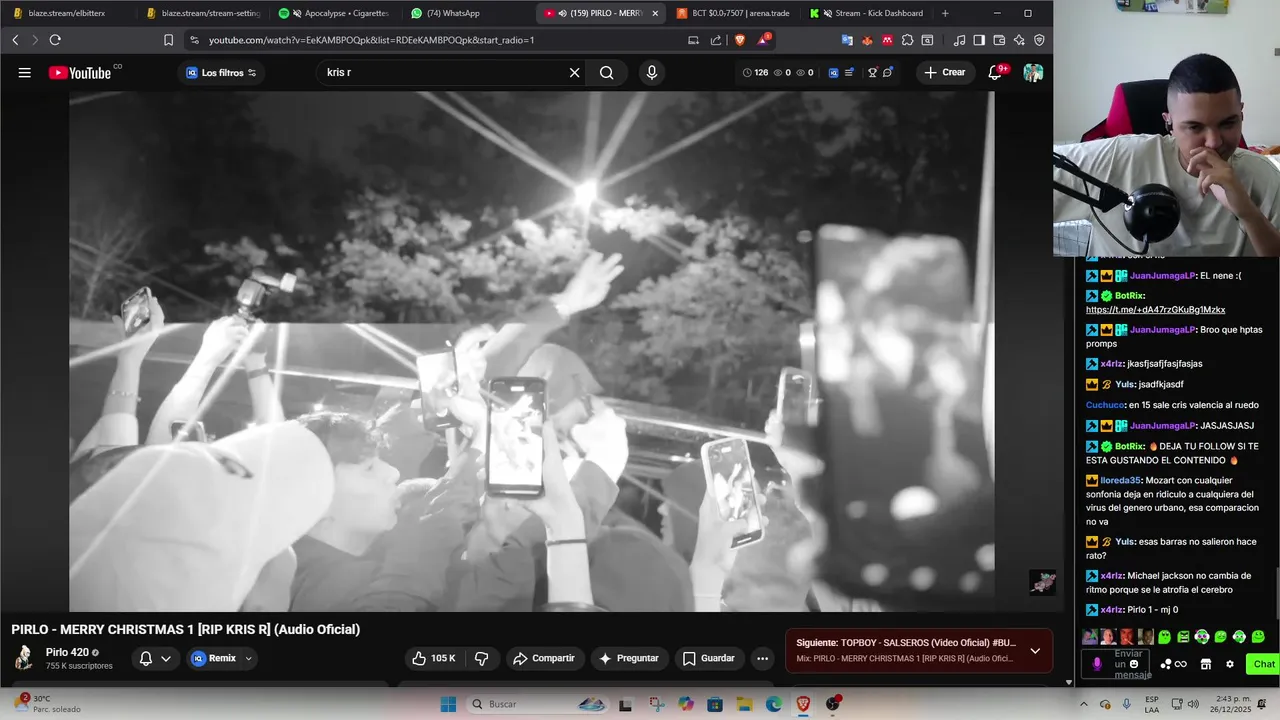The width and height of the screenshot is (1280, 720).
Task: Switch to Stream - Kick Dashboard tab
Action: [866, 13]
